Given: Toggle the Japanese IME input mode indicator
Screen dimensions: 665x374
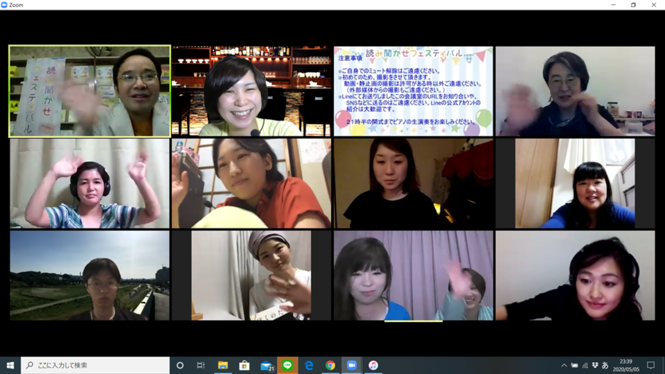Looking at the screenshot, I should point(605,365).
